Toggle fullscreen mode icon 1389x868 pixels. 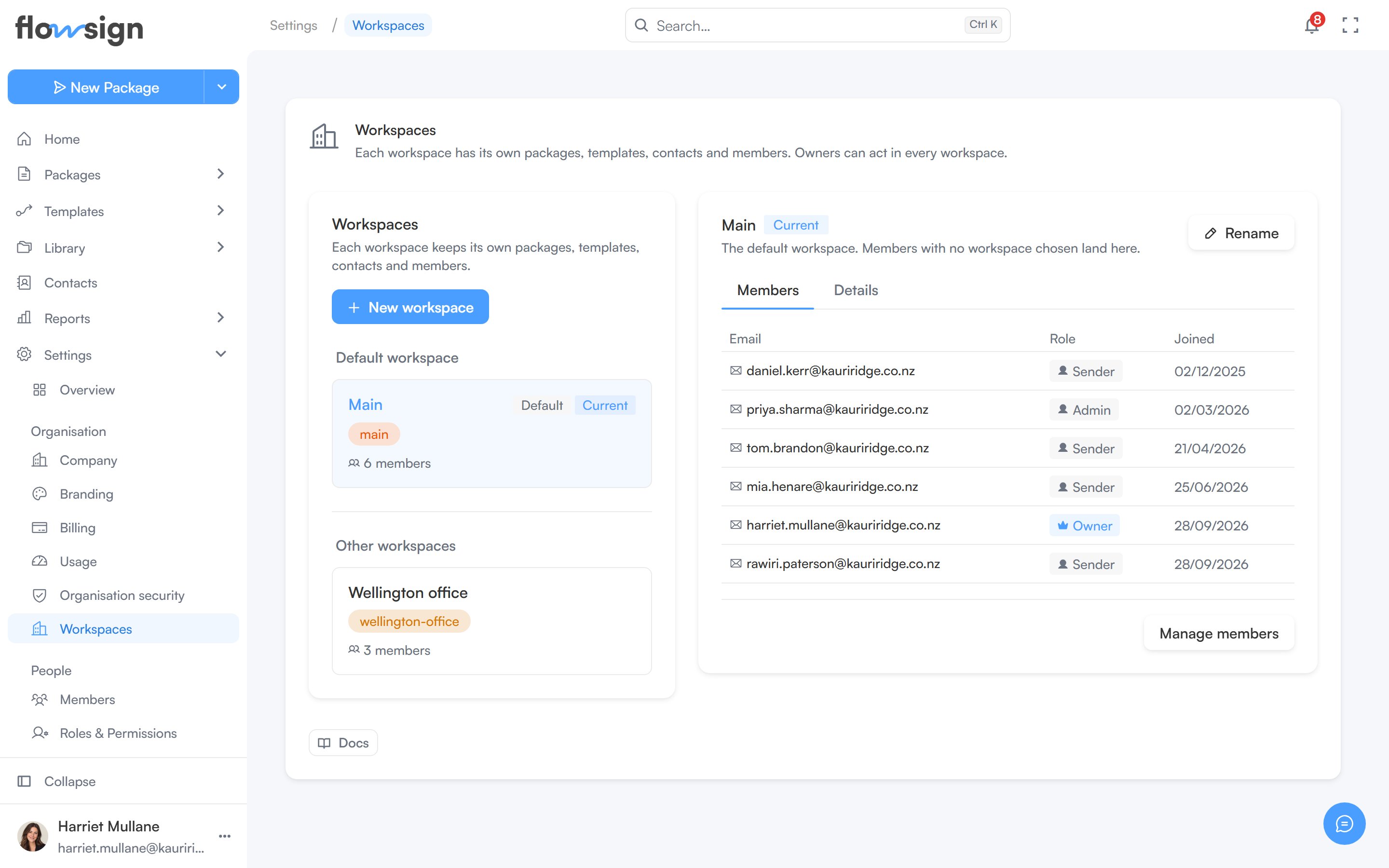[1350, 25]
